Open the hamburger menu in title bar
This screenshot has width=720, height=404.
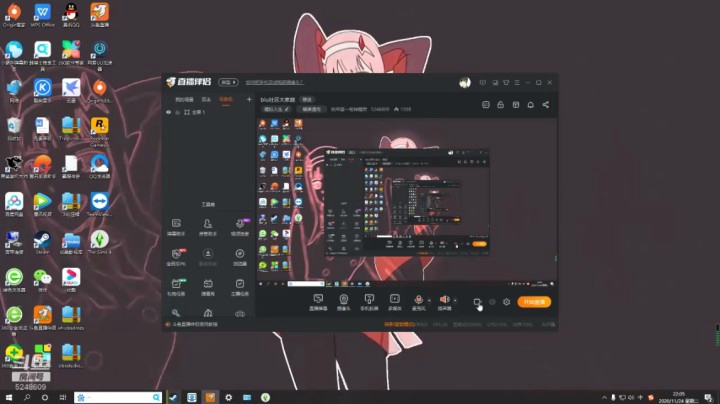(517, 83)
